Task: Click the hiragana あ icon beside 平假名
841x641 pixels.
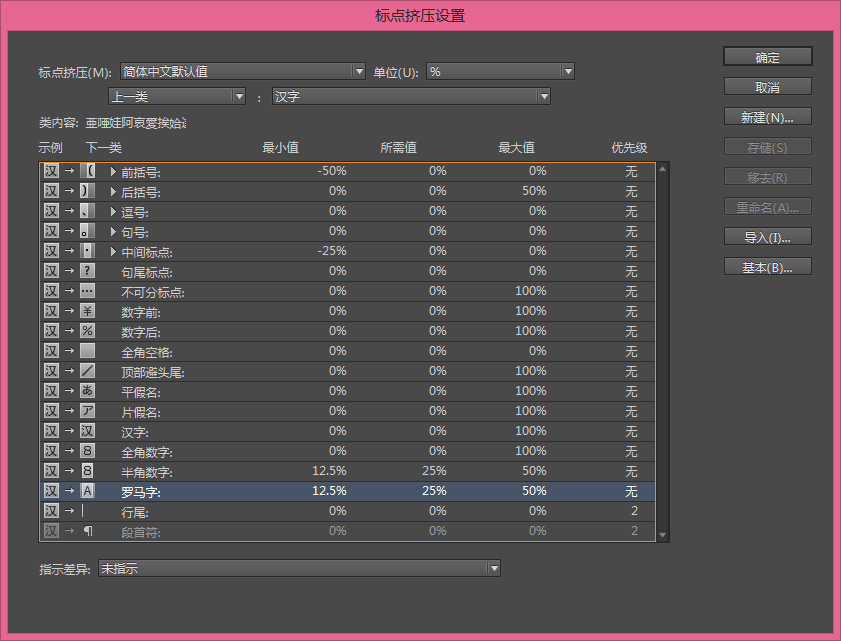Action: (87, 391)
